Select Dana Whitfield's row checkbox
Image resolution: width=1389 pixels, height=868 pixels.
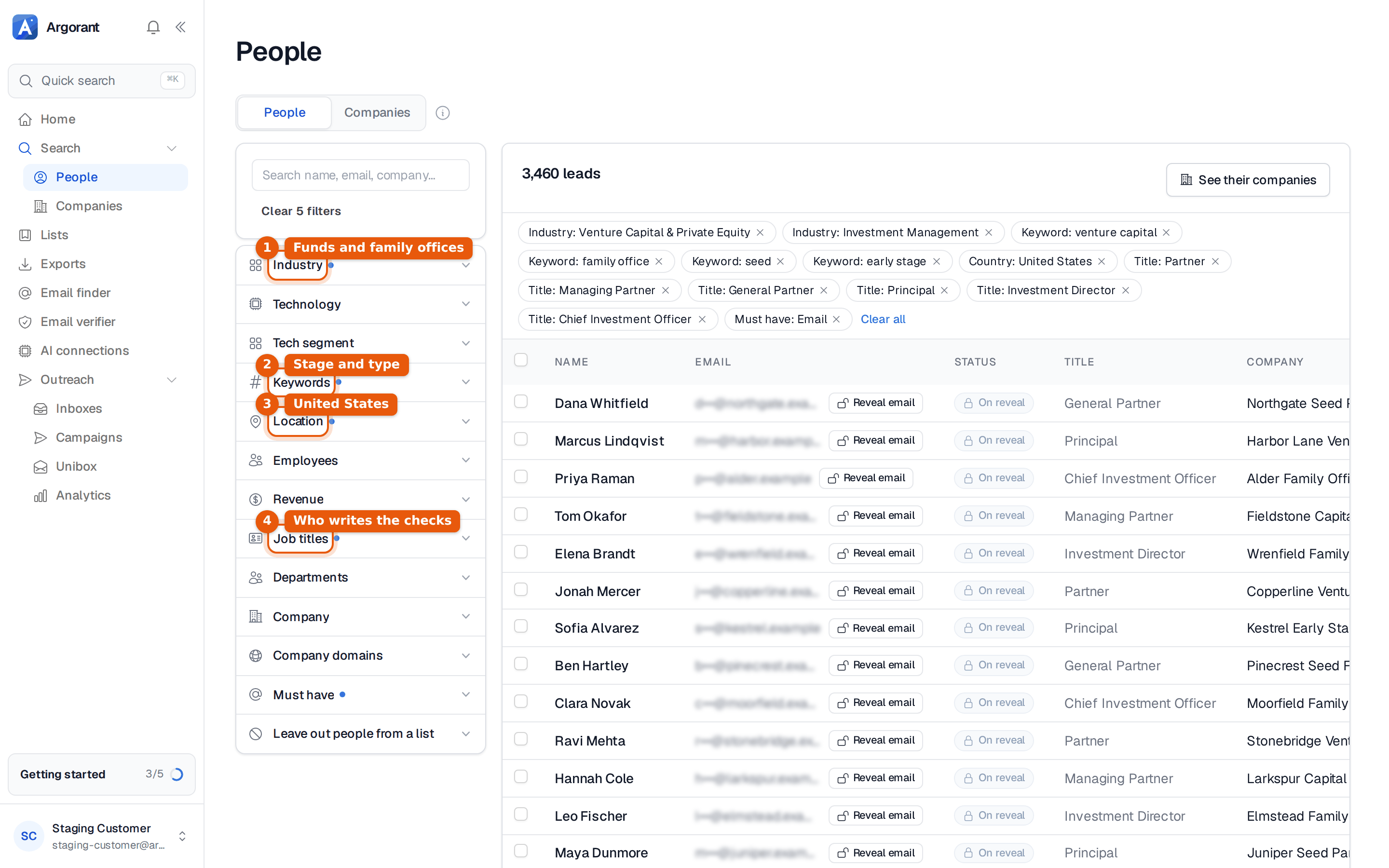pos(520,402)
